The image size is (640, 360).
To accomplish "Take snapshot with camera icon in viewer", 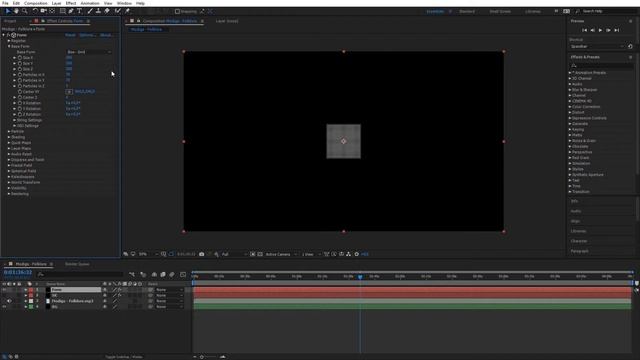I will click(202, 254).
